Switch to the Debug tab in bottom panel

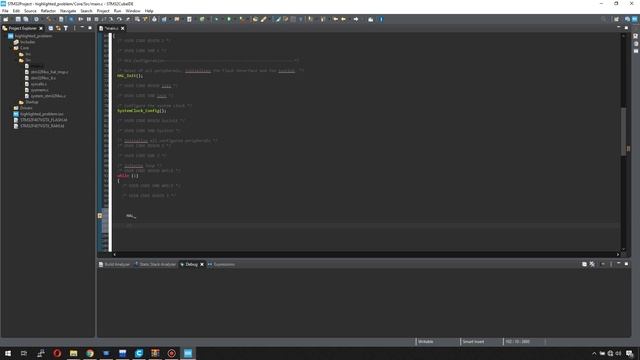(x=191, y=264)
